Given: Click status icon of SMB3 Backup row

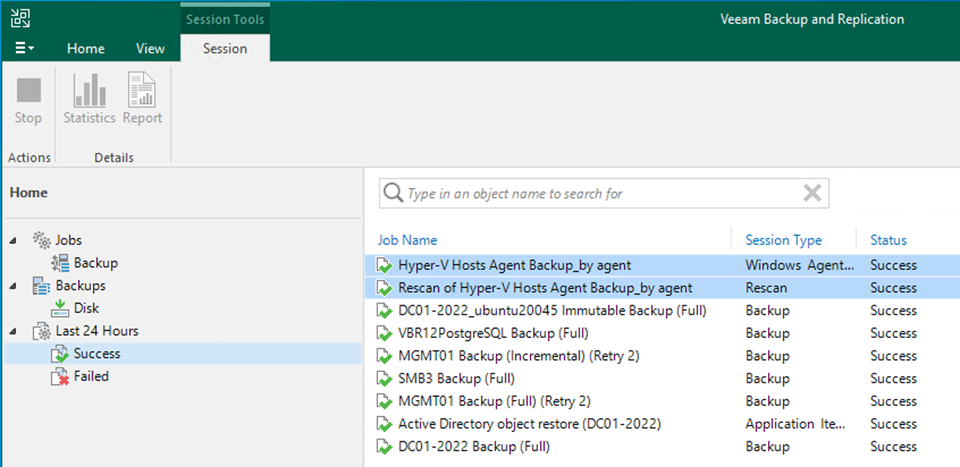Looking at the screenshot, I should click(384, 379).
